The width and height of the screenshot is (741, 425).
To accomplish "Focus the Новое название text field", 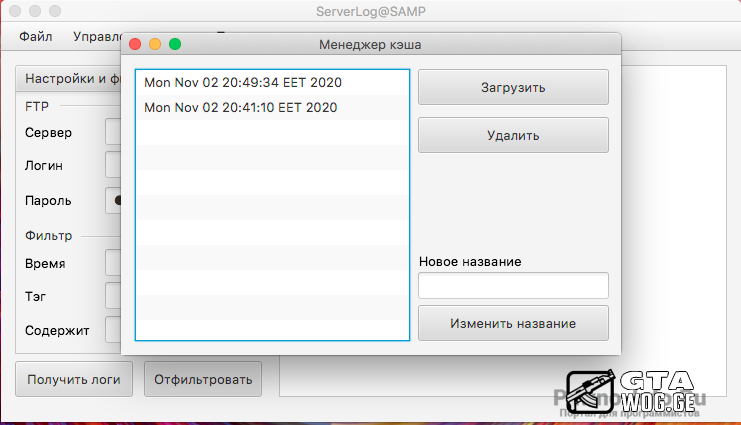I will click(513, 286).
